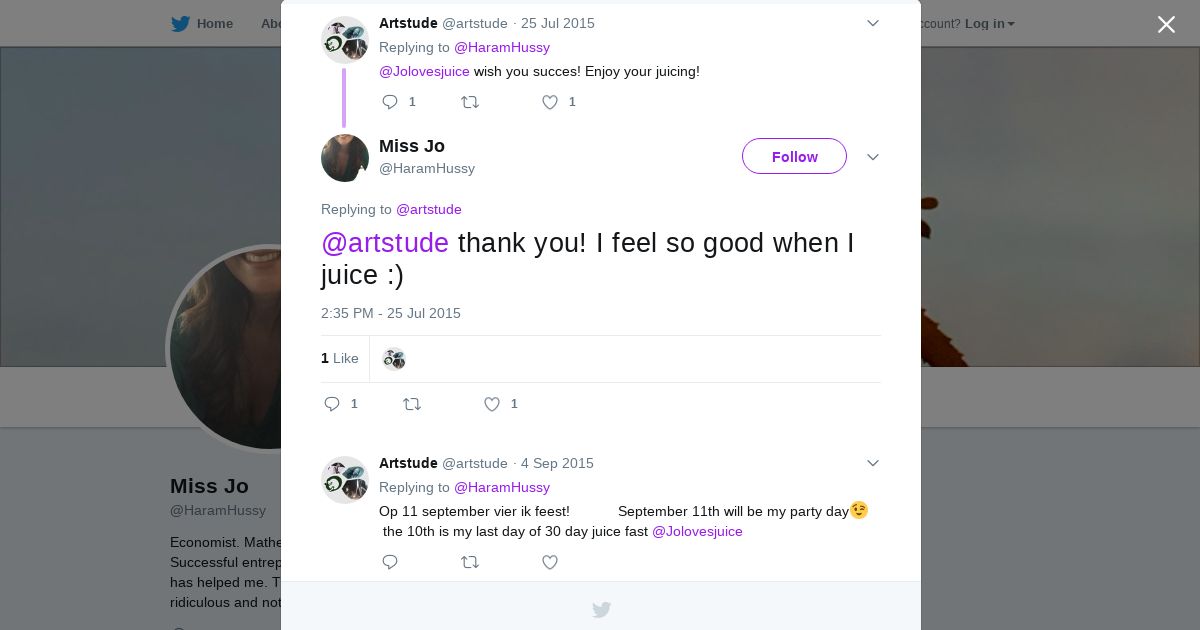The image size is (1200, 630).
Task: Like Artstude's 4 Sep tweet
Action: tap(550, 562)
